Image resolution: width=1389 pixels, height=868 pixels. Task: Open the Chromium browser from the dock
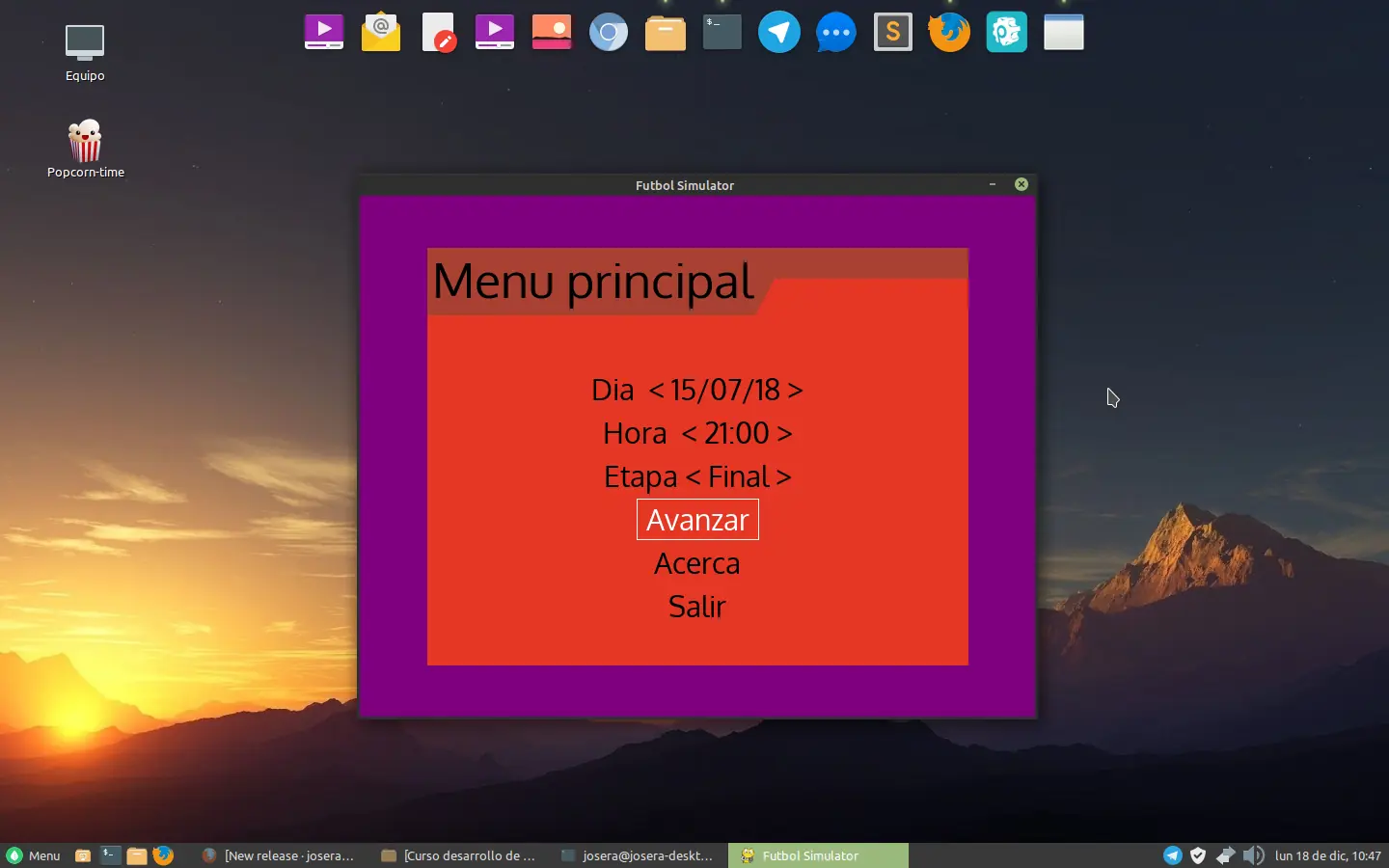[x=609, y=33]
